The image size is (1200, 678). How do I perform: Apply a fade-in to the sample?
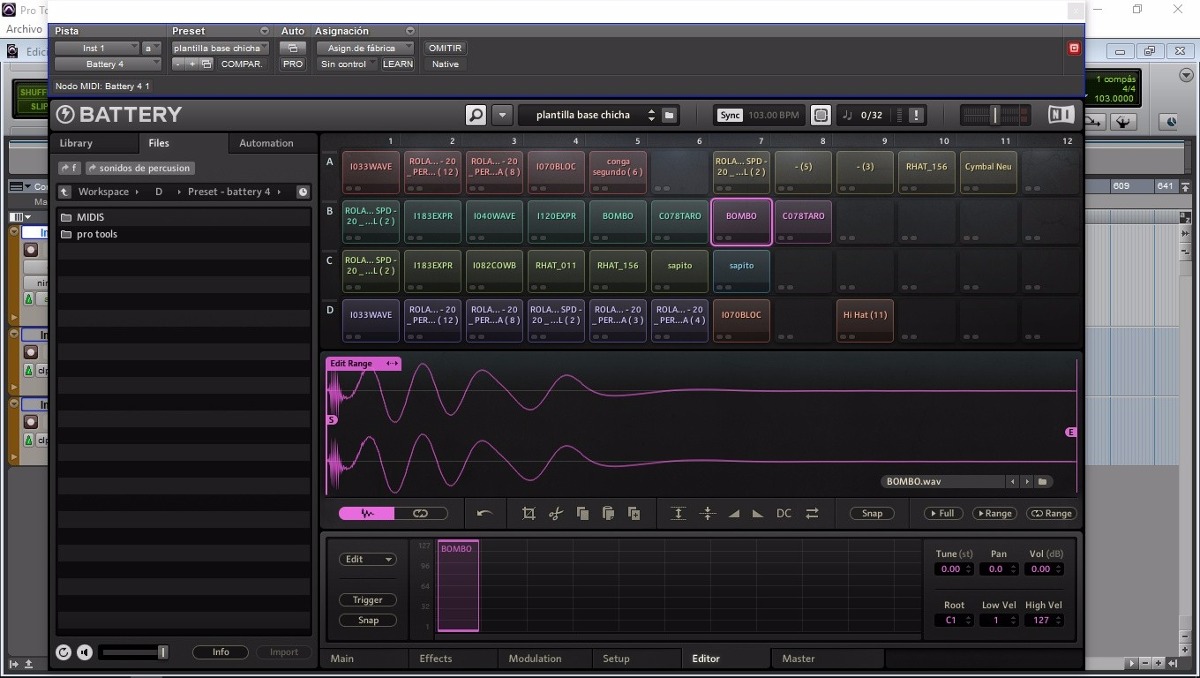pyautogui.click(x=734, y=513)
